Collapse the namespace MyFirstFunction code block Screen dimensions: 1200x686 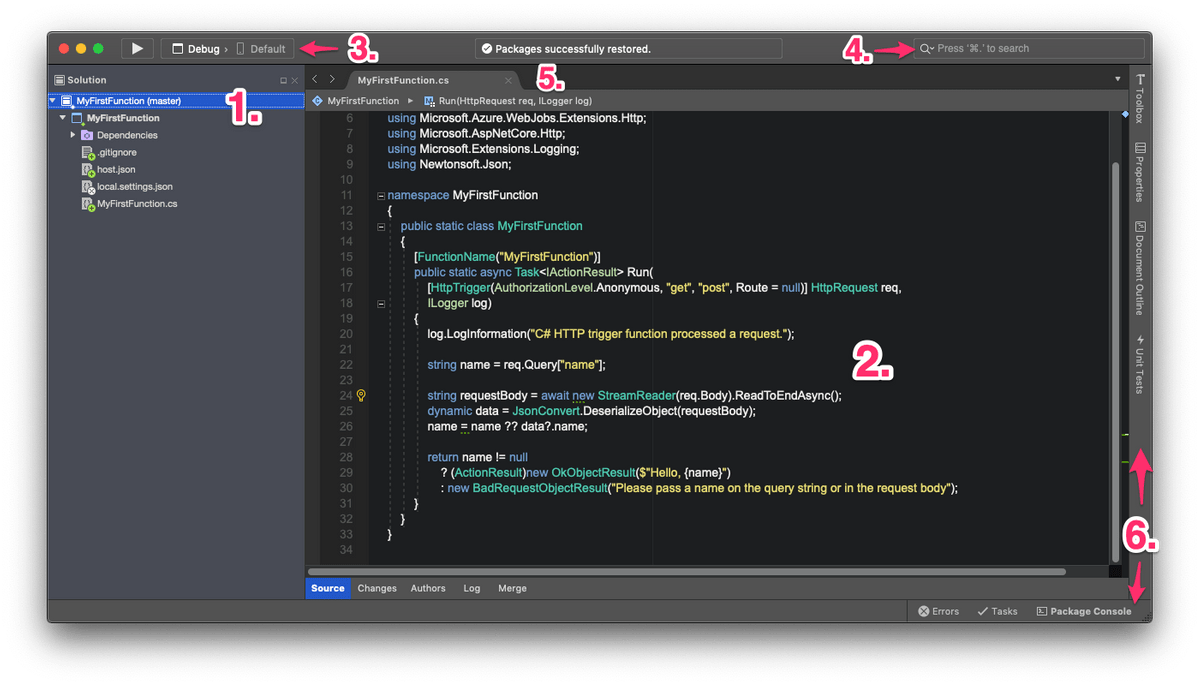click(x=381, y=196)
